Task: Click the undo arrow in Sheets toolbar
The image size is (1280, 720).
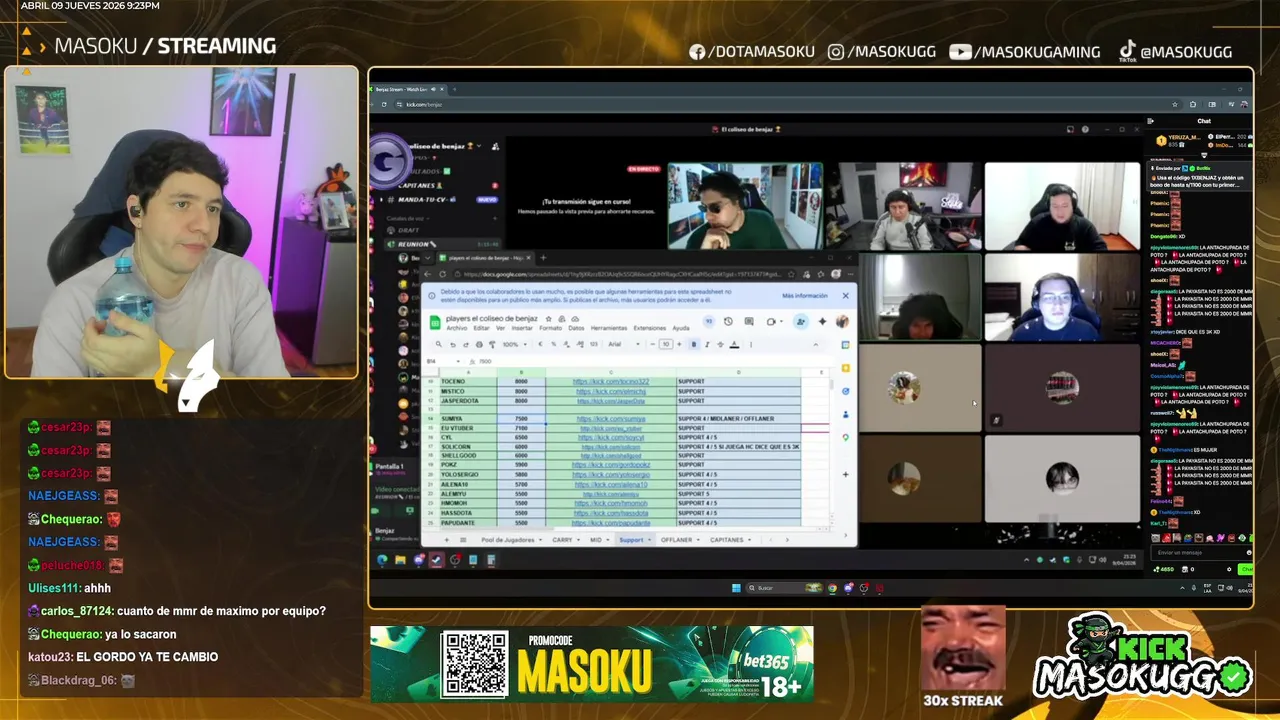Action: (x=453, y=344)
